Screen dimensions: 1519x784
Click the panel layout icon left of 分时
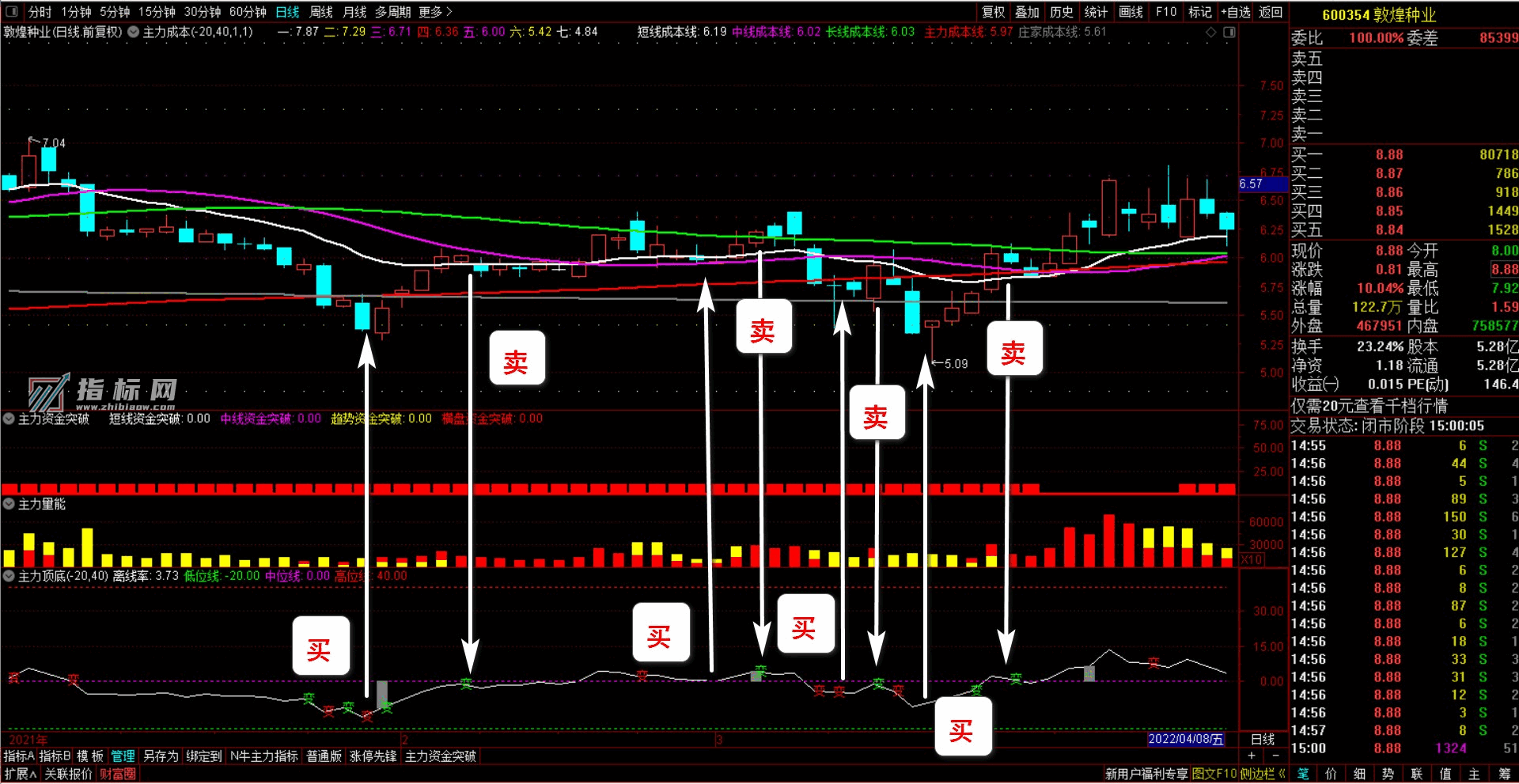(12, 12)
